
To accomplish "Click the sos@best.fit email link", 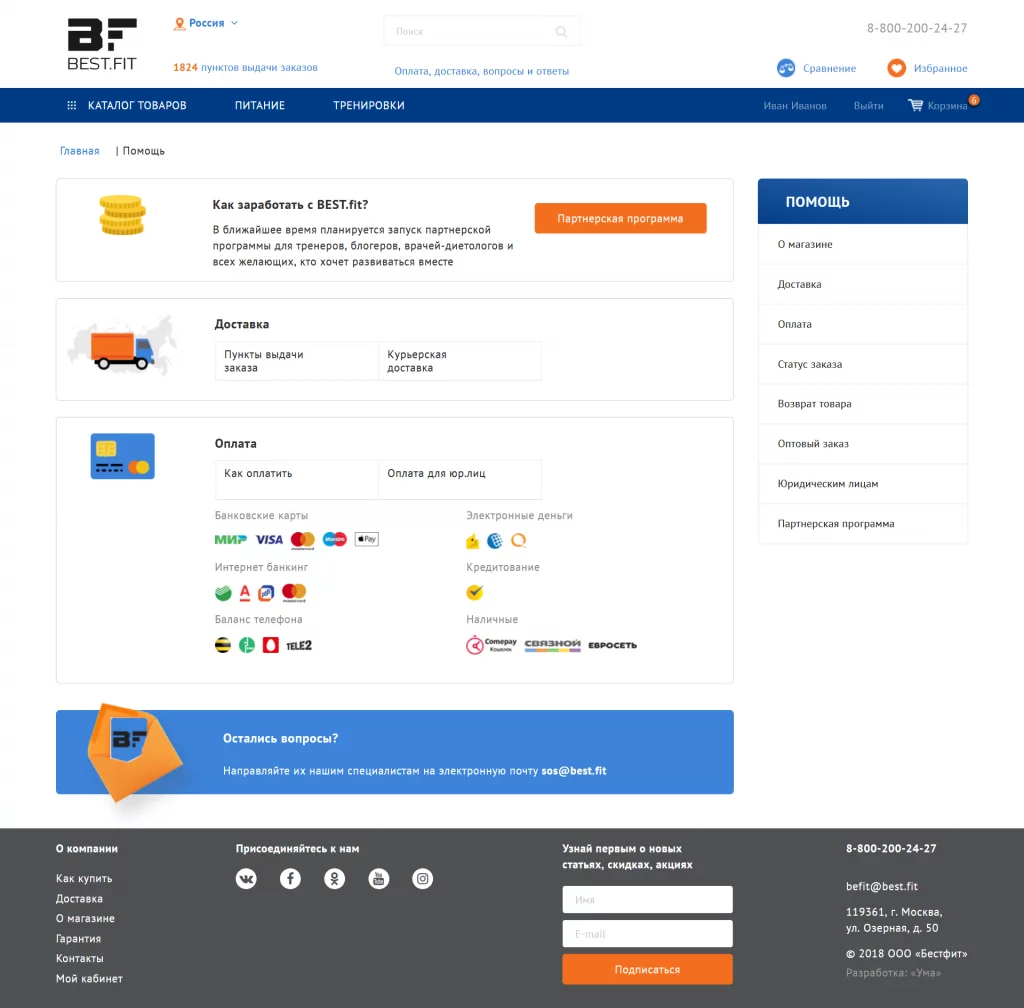I will click(574, 771).
